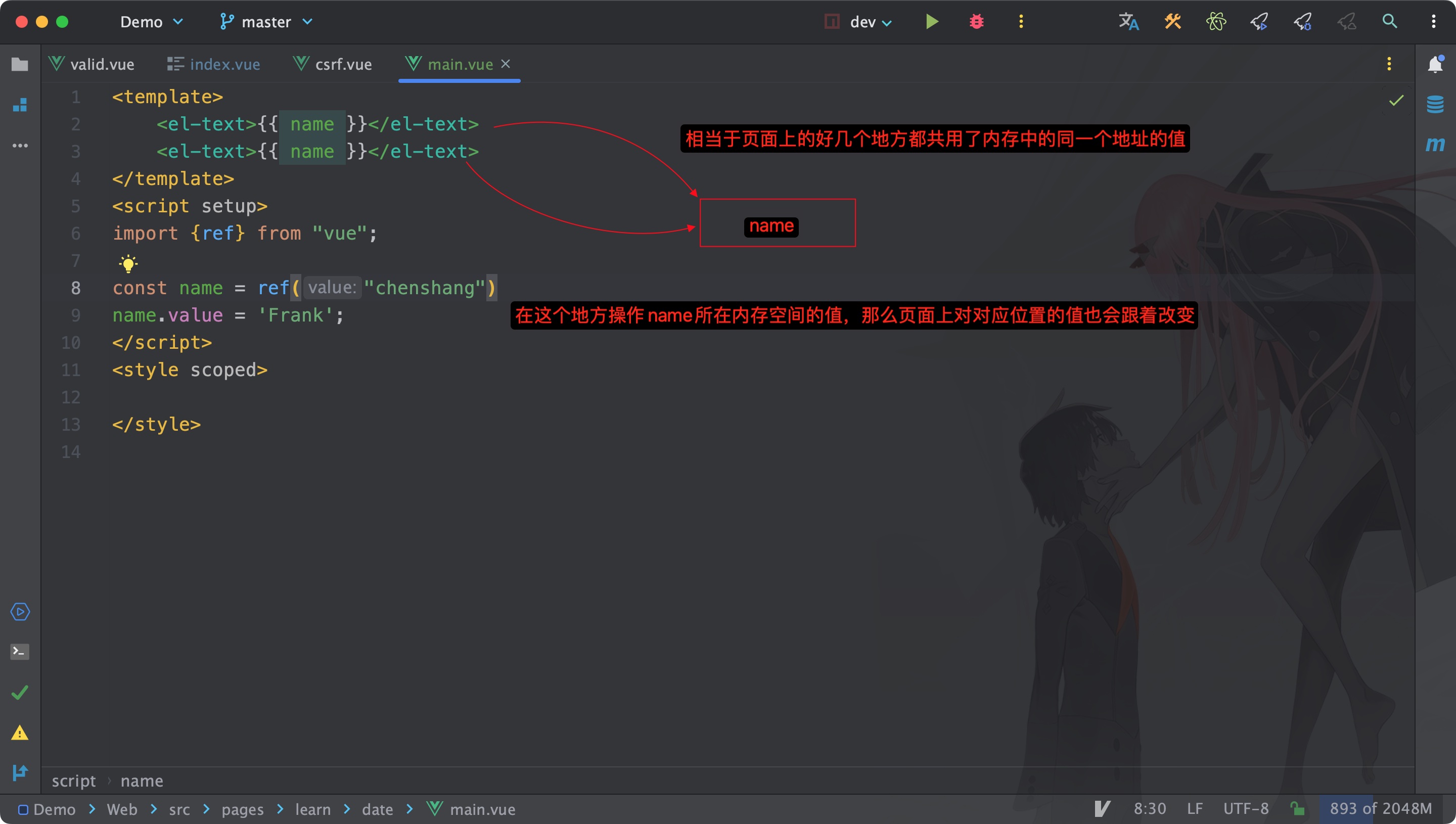Switch to the index.vue tab
The image size is (1456, 824).
click(x=214, y=65)
